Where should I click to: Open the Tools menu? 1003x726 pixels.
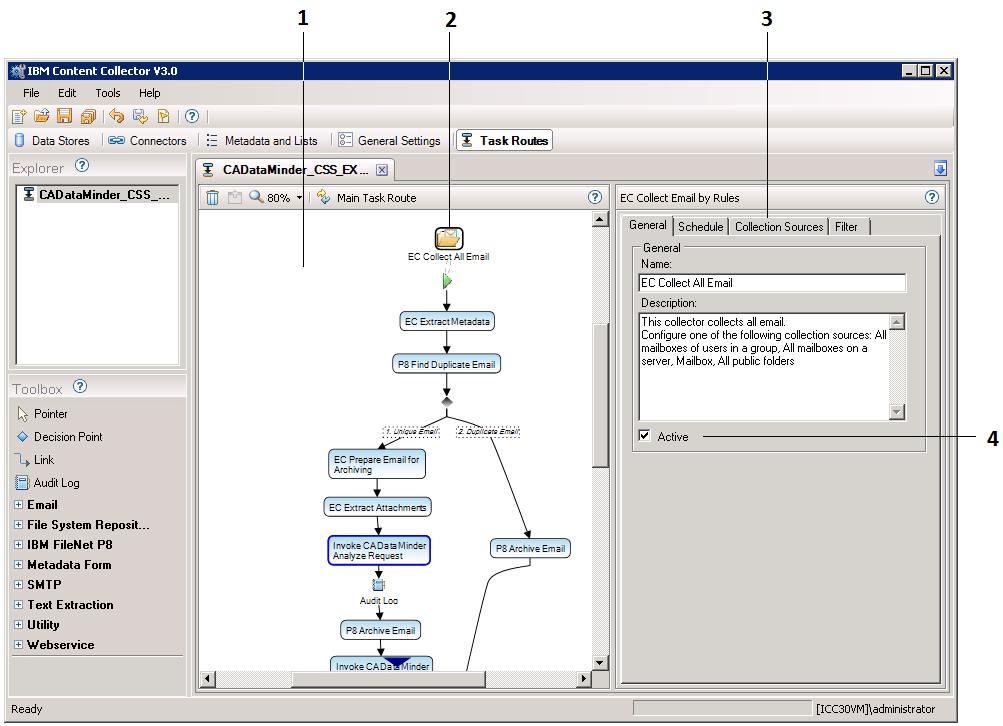[107, 93]
